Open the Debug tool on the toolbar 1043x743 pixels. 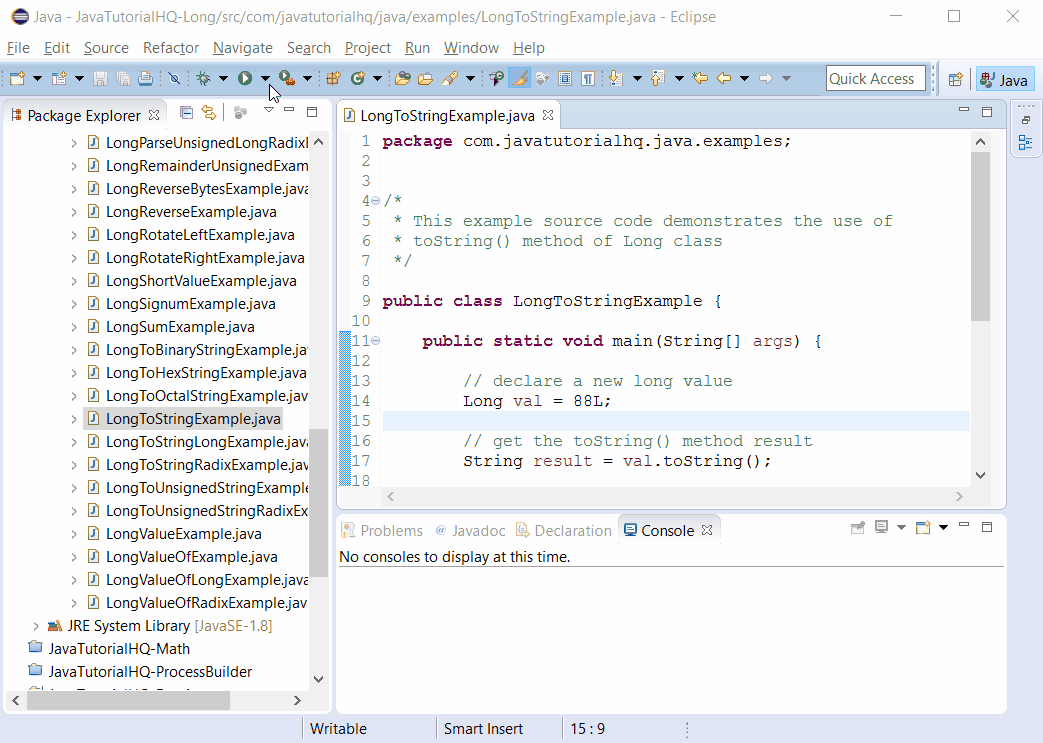[x=202, y=79]
